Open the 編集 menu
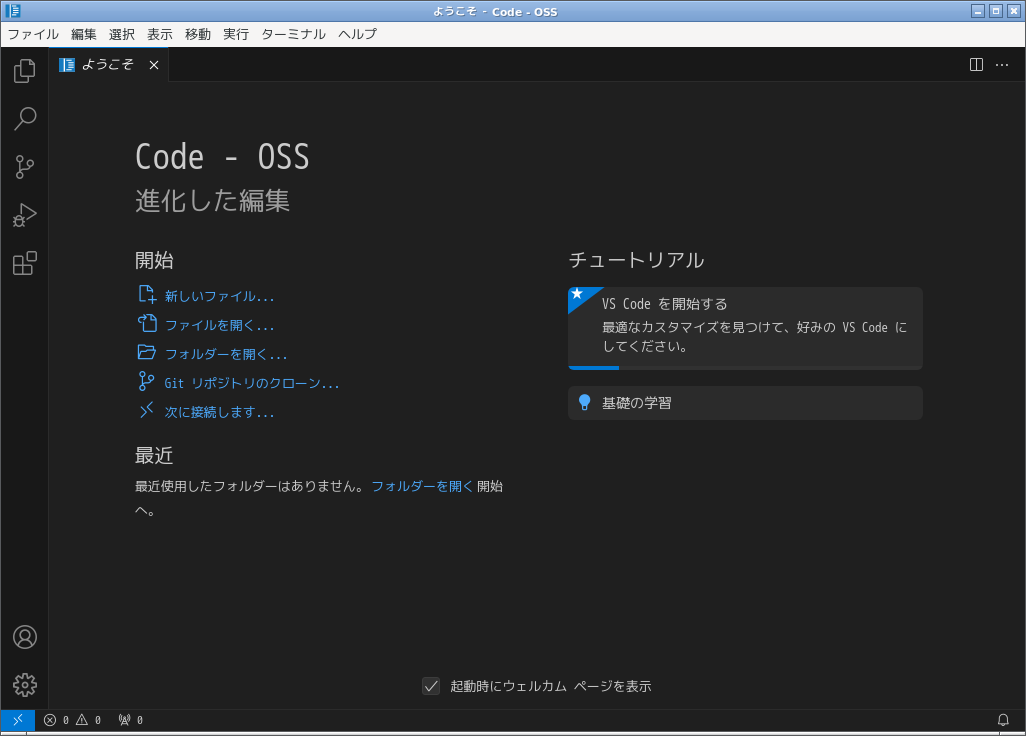This screenshot has height=736, width=1026. 84,34
